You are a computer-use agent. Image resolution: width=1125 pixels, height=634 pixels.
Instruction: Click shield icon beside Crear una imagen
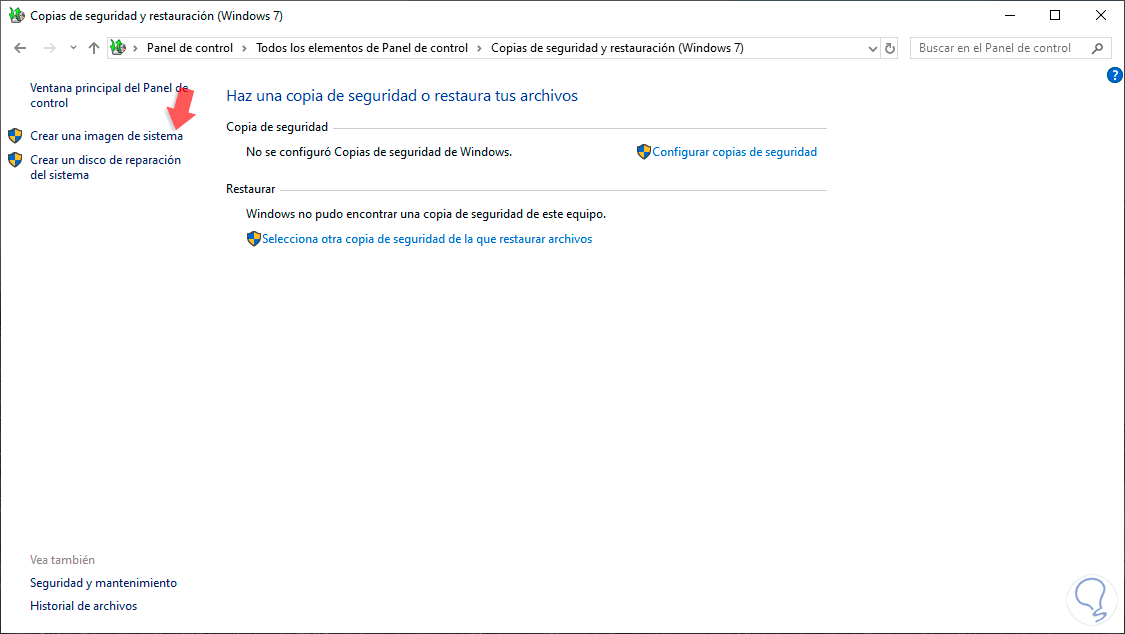coord(15,136)
